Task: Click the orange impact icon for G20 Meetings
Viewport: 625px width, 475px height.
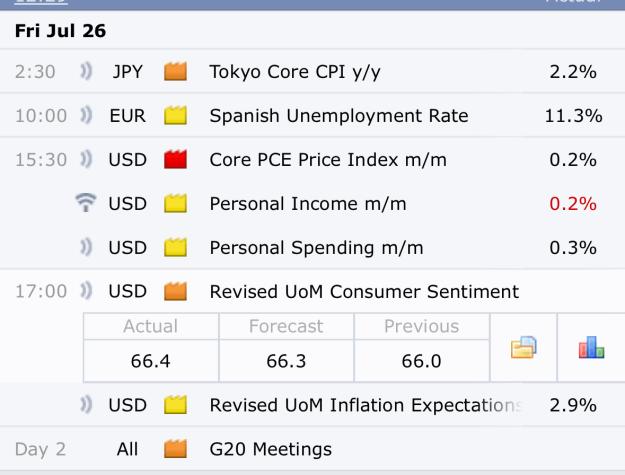Action: (175, 449)
